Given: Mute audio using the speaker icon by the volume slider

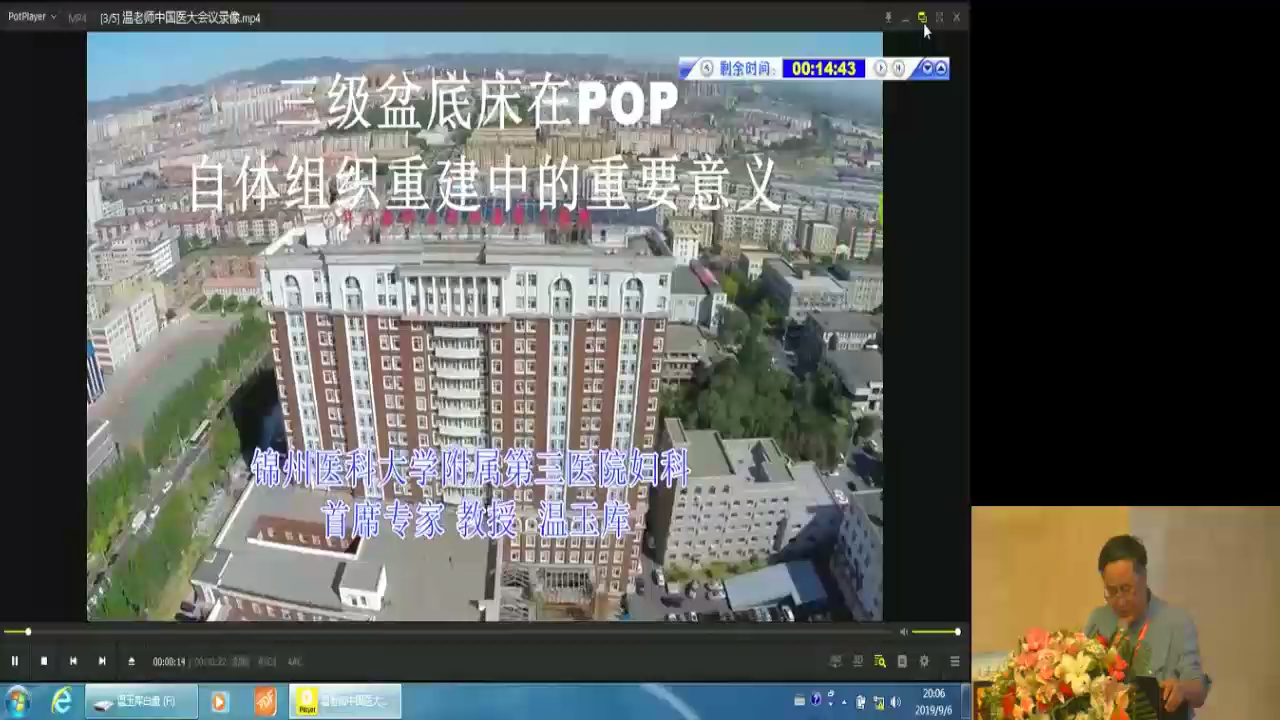Looking at the screenshot, I should 904,632.
